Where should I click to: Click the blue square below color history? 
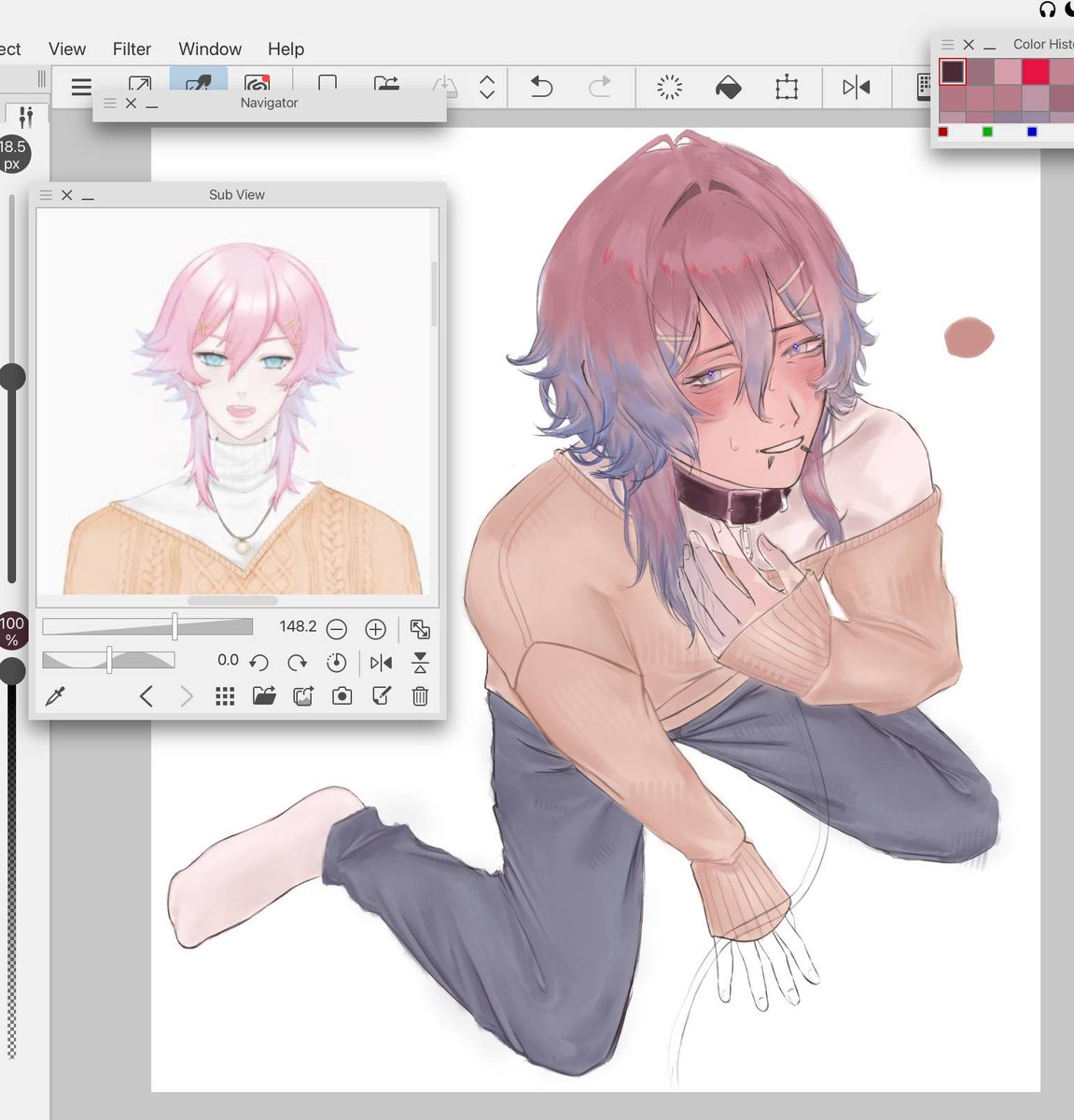1031,132
